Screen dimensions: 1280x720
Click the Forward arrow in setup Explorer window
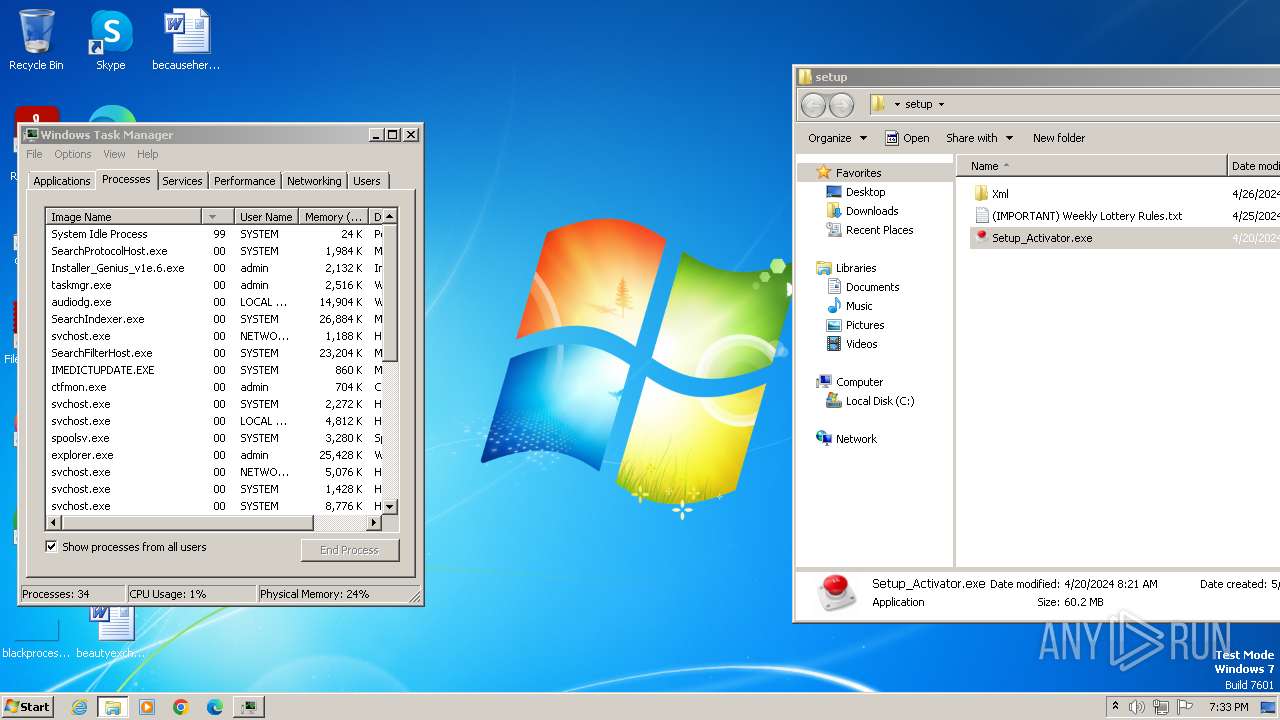point(842,104)
